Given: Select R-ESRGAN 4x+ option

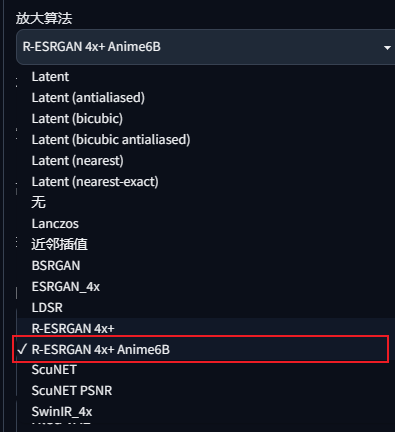Looking at the screenshot, I should point(206,328).
